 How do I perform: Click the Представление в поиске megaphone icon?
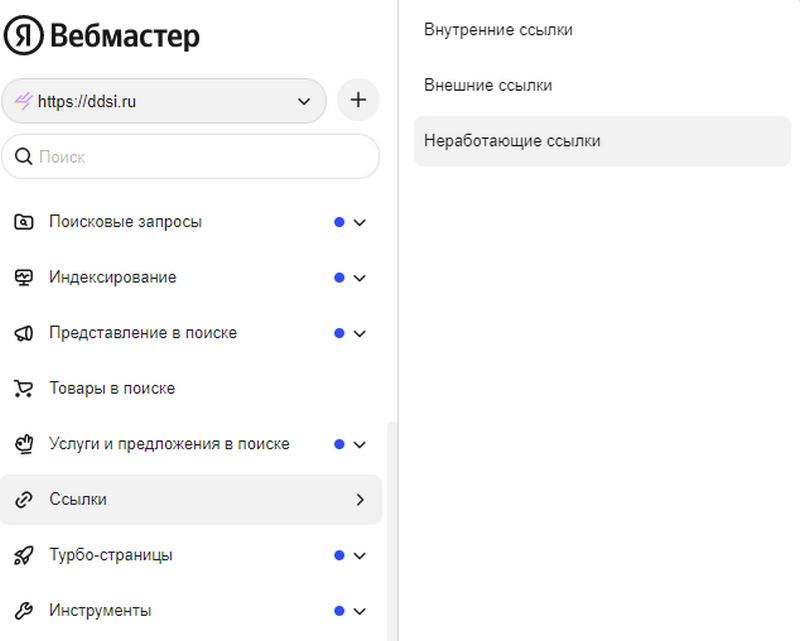pos(23,333)
